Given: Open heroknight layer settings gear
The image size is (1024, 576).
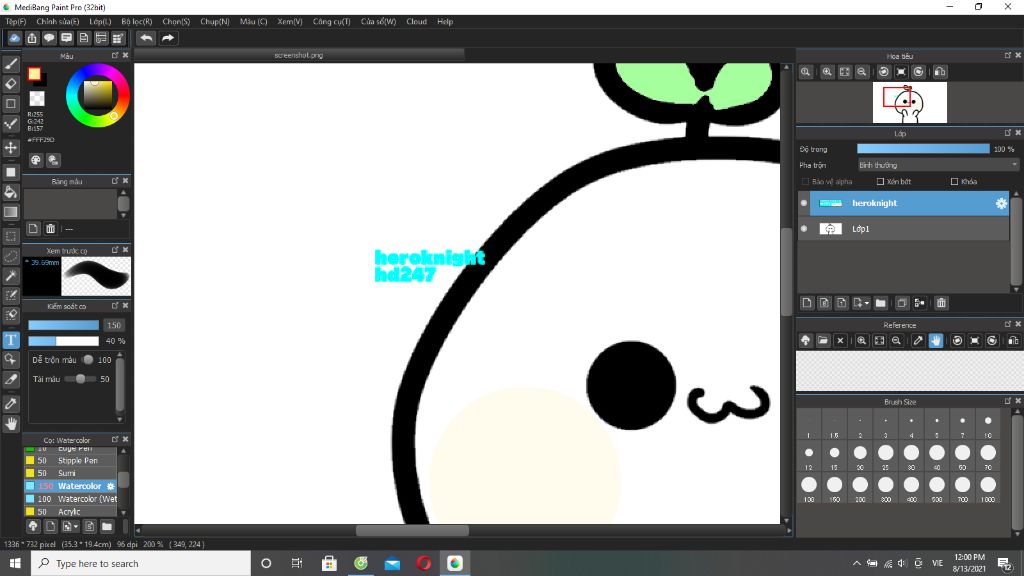Looking at the screenshot, I should coord(1001,203).
